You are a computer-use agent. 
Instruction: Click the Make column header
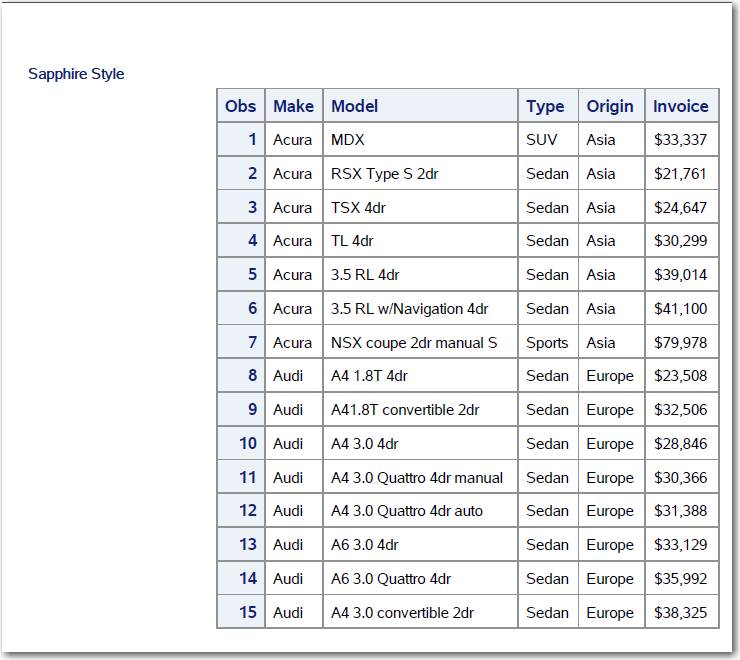(x=293, y=106)
